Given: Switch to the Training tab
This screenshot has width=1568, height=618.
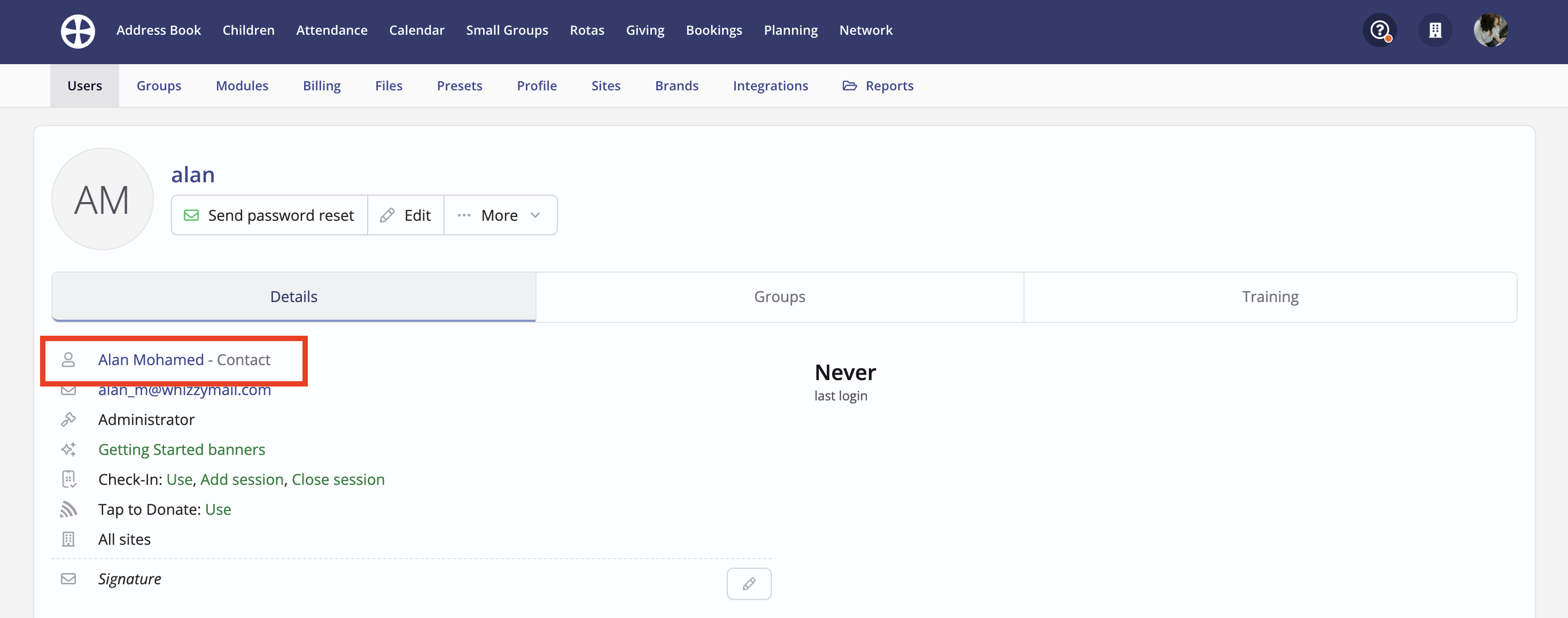Looking at the screenshot, I should tap(1270, 297).
